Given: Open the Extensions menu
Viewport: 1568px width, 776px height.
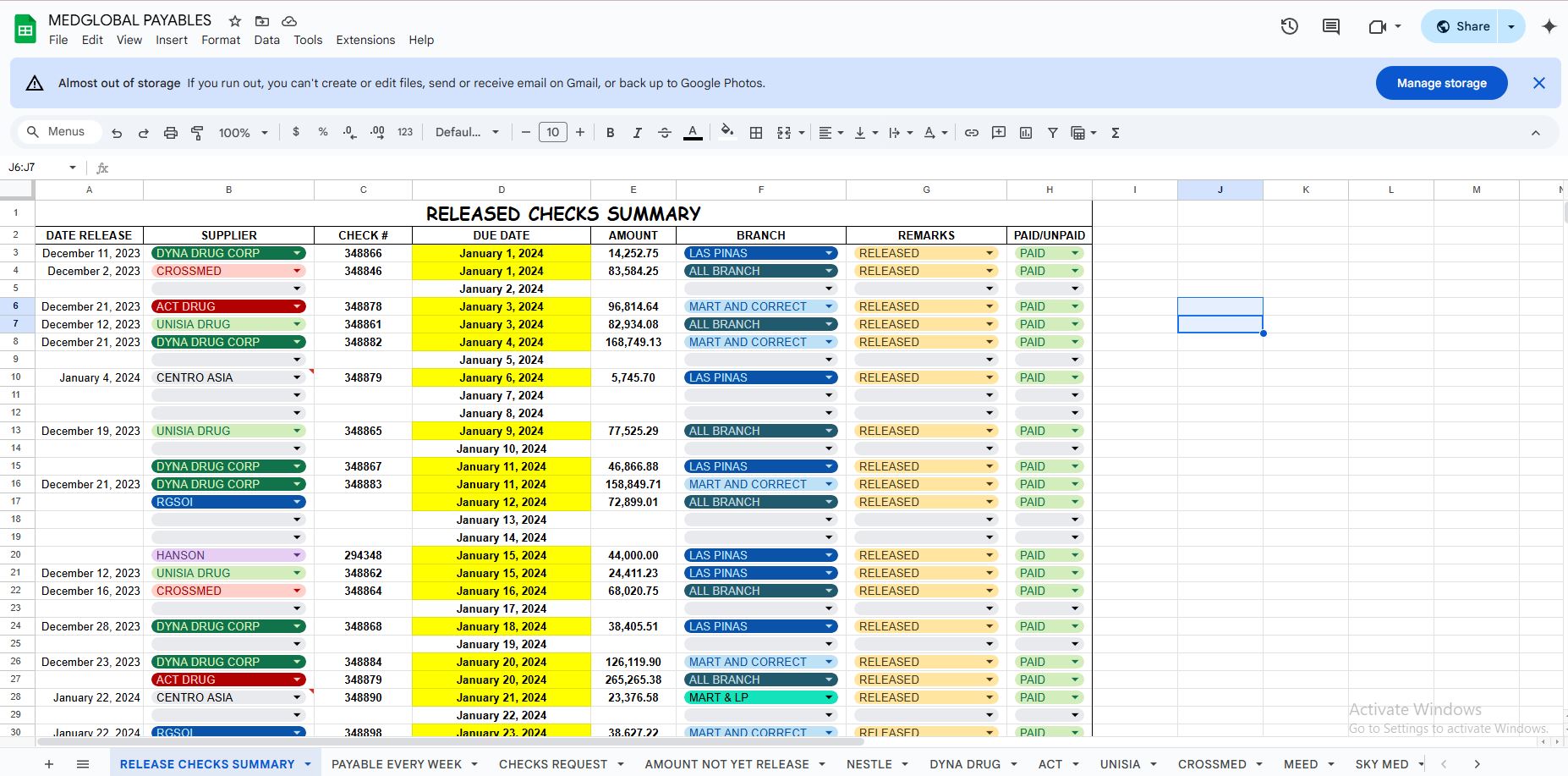Looking at the screenshot, I should [365, 40].
